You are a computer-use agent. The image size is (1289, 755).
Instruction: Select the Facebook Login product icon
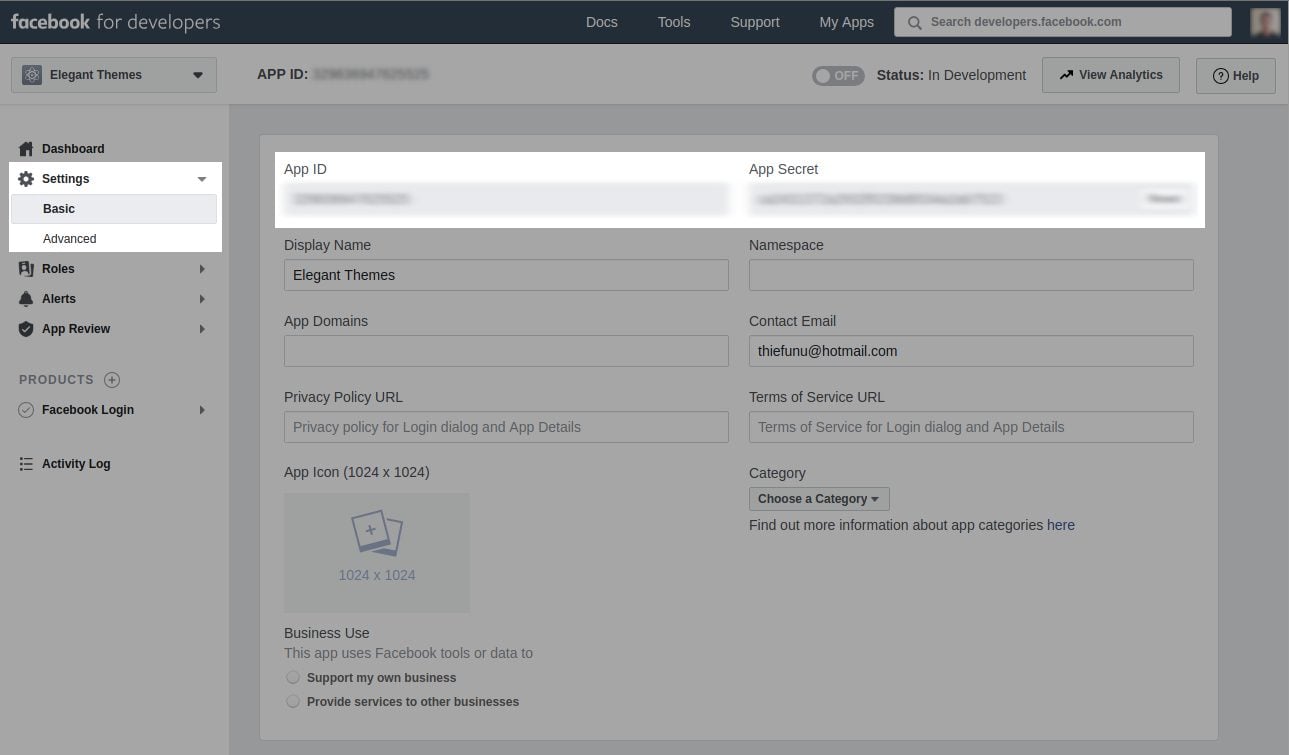(x=27, y=409)
